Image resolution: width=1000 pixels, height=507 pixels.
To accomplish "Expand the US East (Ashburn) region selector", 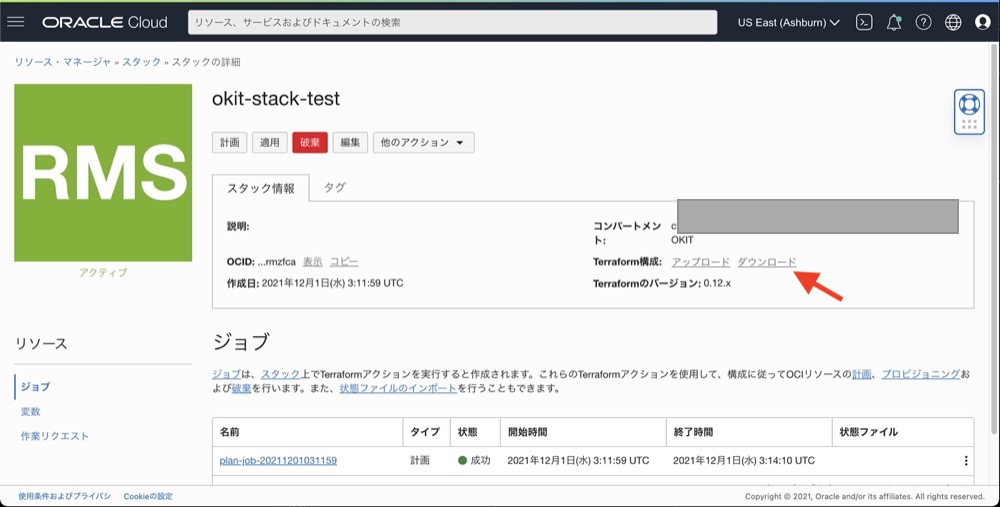I will click(x=788, y=22).
